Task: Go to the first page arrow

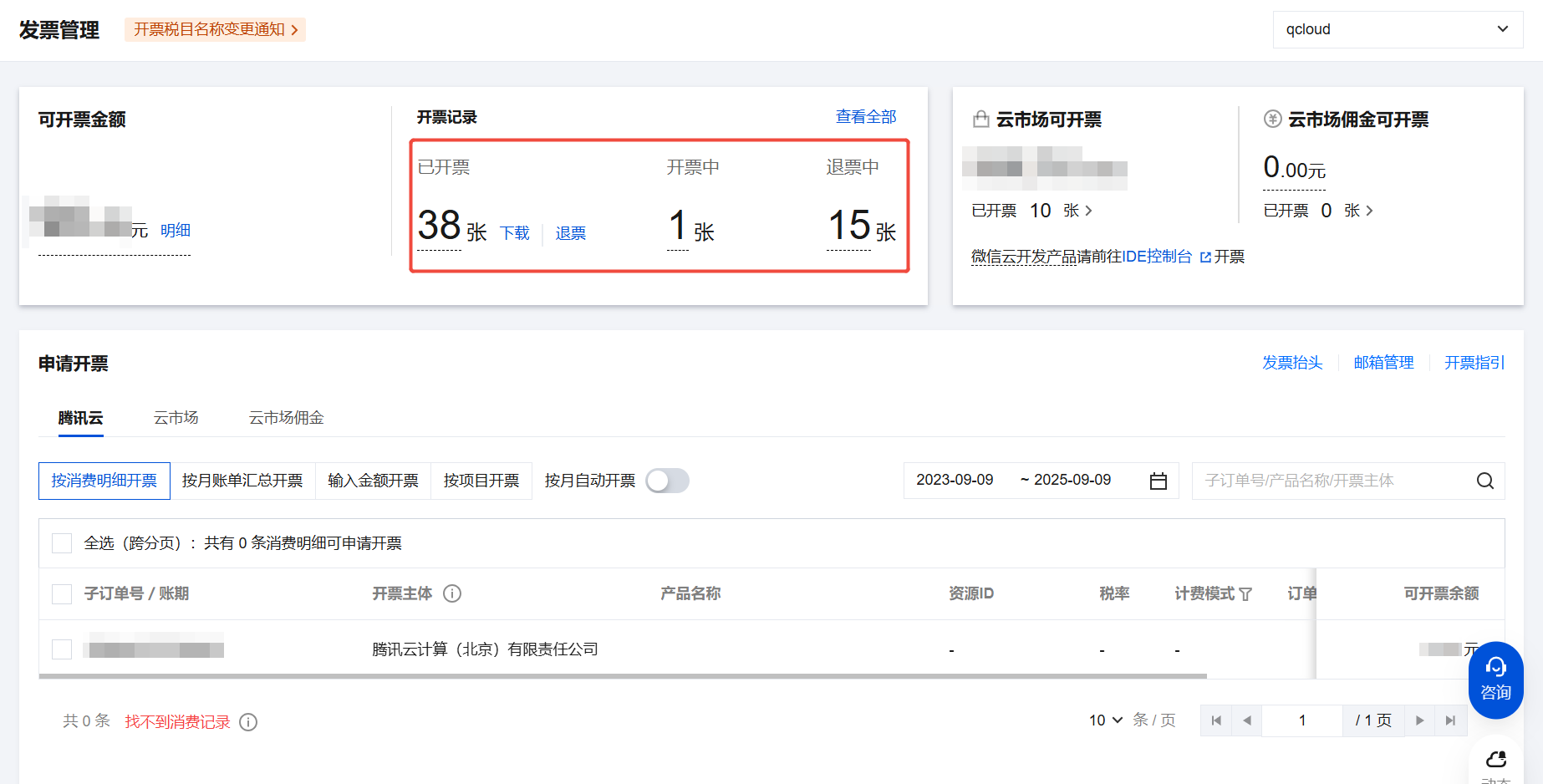Action: tap(1216, 720)
